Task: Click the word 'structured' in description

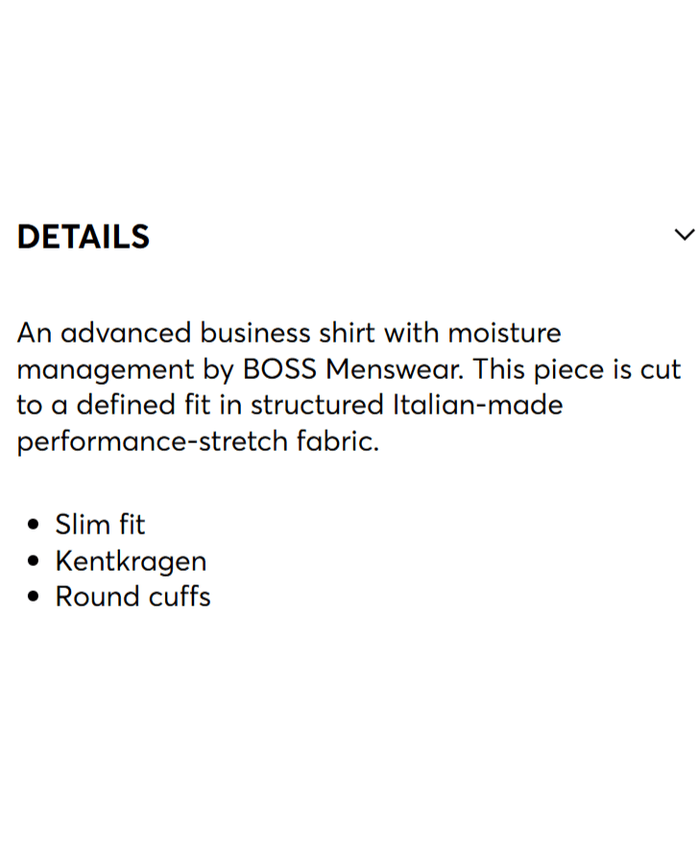Action: tap(317, 405)
